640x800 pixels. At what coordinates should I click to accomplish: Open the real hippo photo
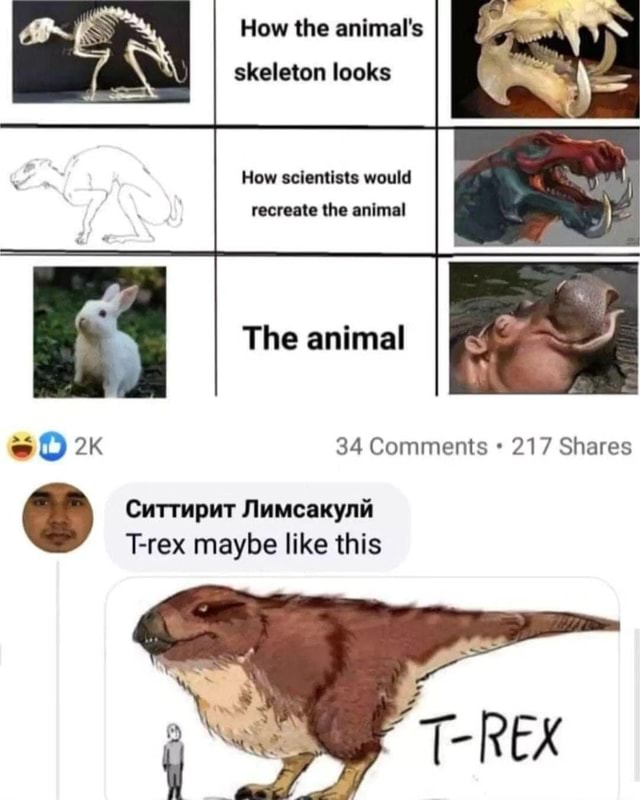(x=545, y=330)
